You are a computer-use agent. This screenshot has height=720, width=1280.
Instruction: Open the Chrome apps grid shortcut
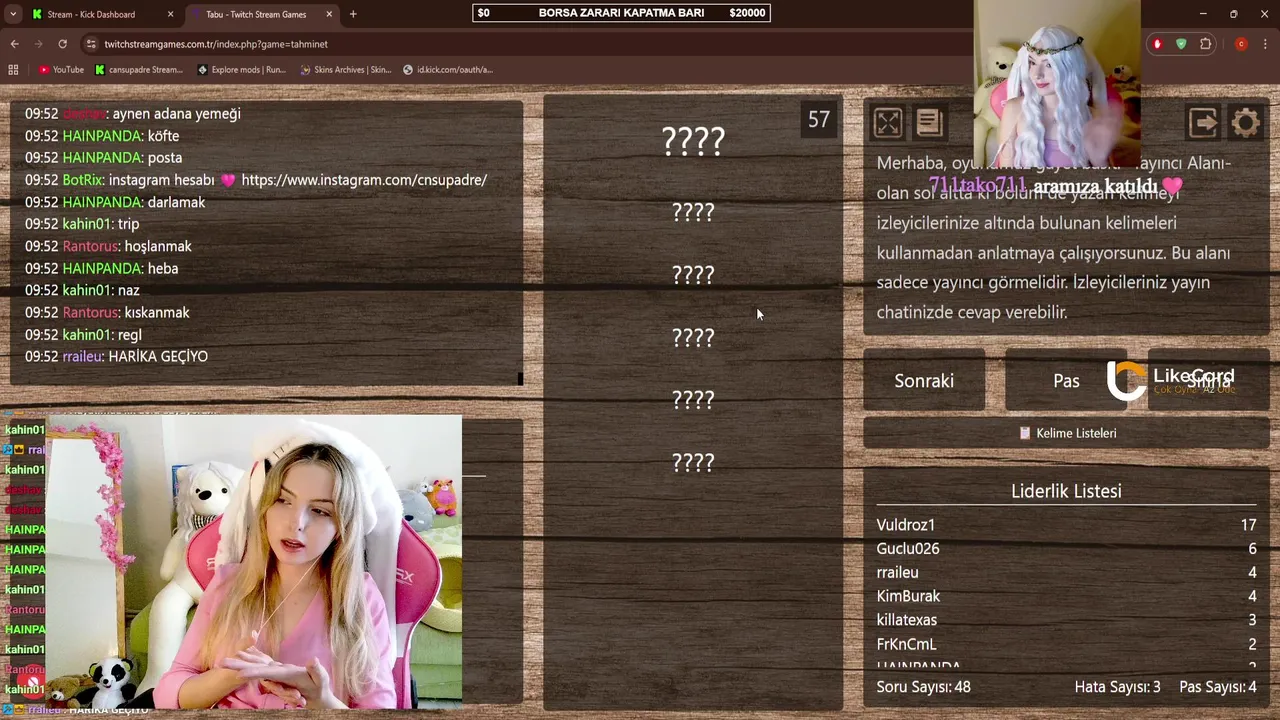13,70
